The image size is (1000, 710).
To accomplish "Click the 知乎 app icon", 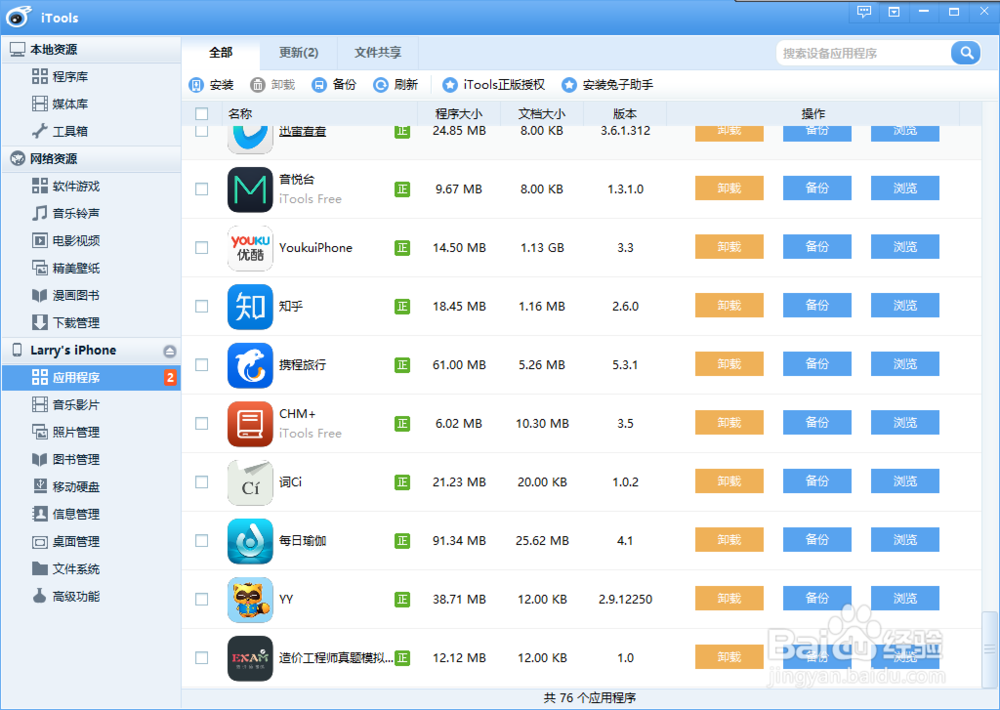I will pos(250,307).
